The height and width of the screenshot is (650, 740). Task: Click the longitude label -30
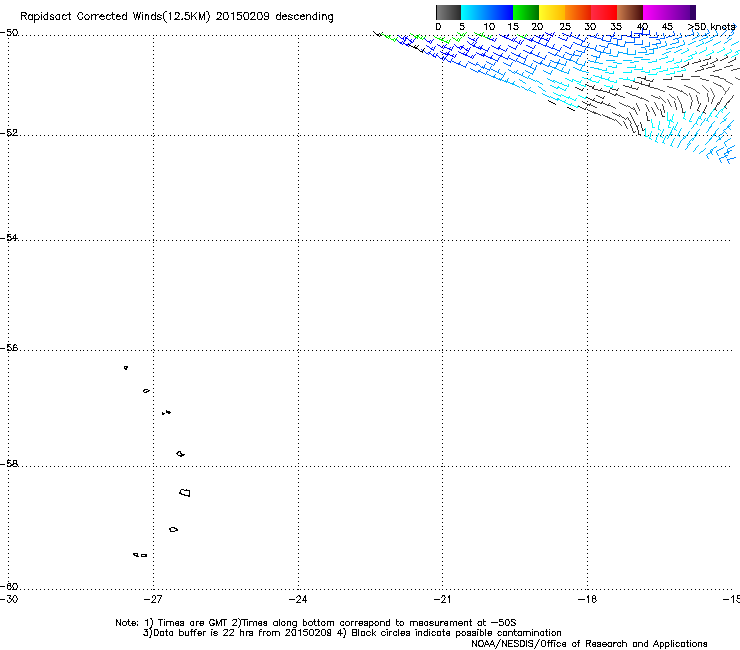coord(9,599)
